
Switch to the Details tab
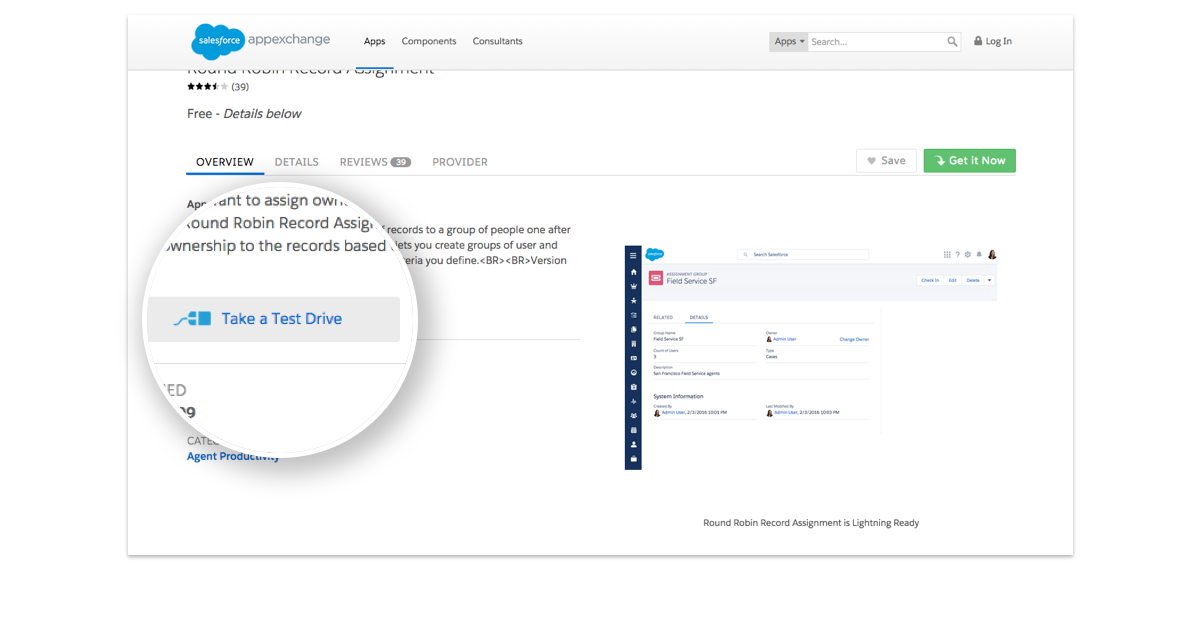(x=297, y=162)
